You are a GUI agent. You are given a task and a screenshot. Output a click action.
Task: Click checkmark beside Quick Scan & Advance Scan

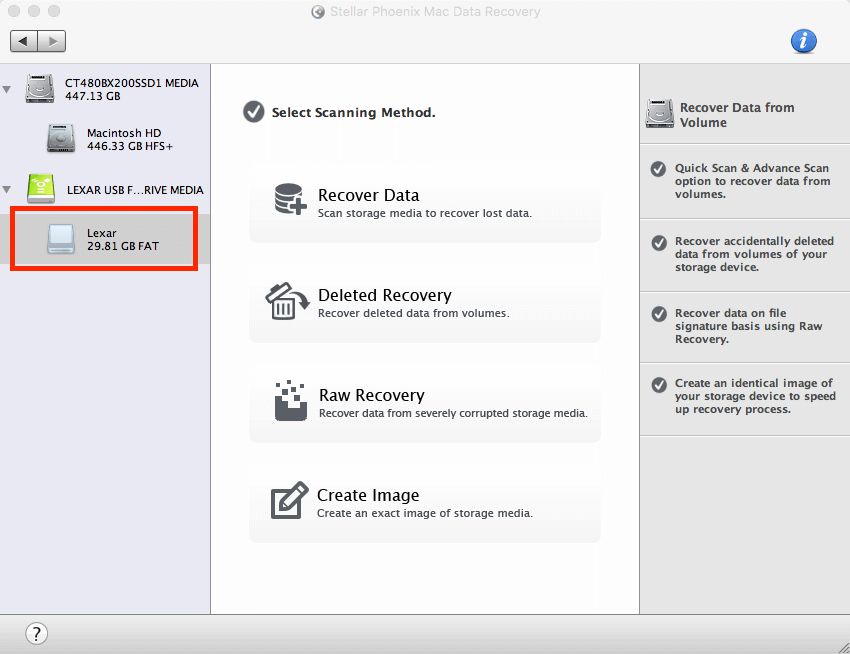[659, 169]
